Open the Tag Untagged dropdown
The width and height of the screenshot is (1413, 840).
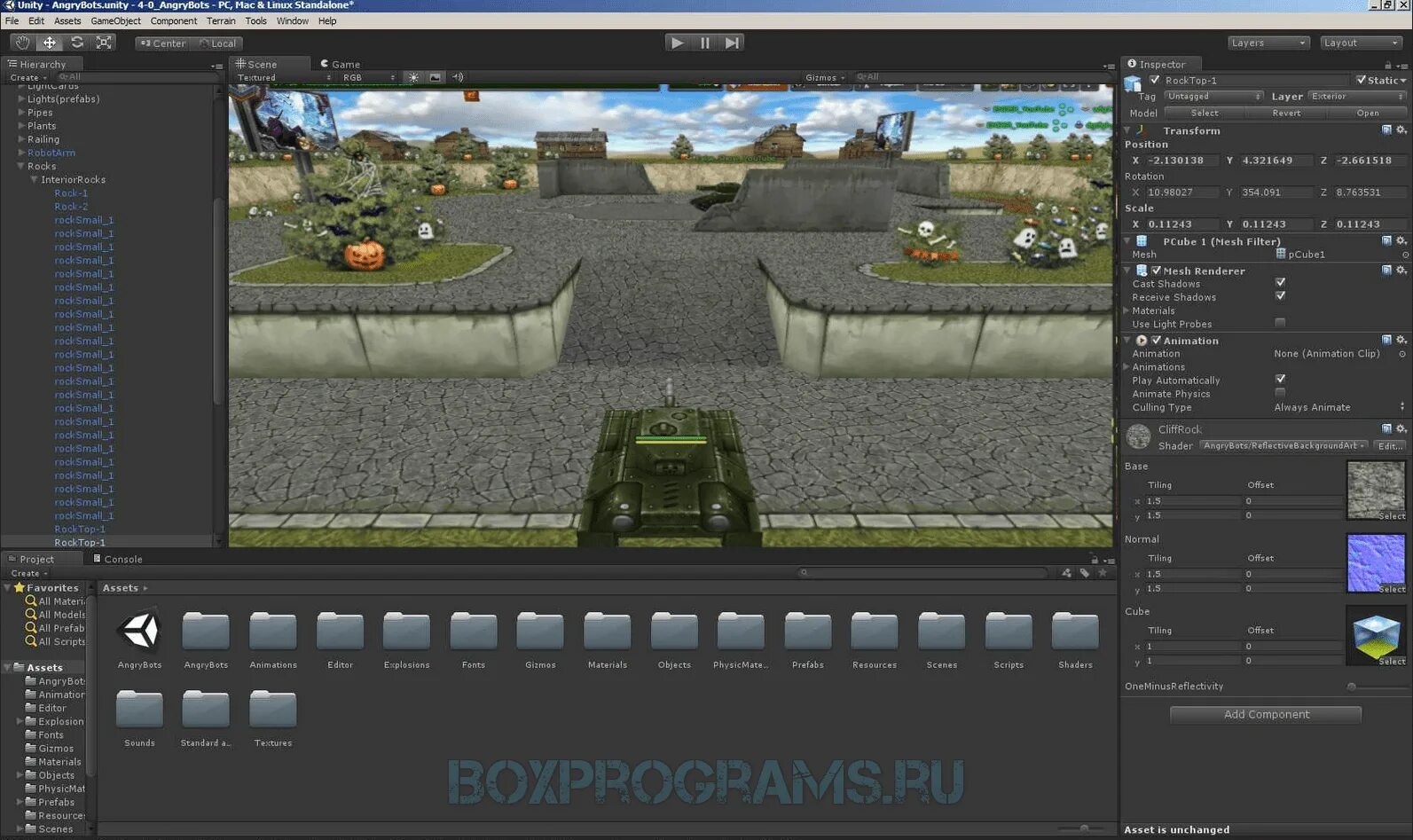click(x=1213, y=96)
